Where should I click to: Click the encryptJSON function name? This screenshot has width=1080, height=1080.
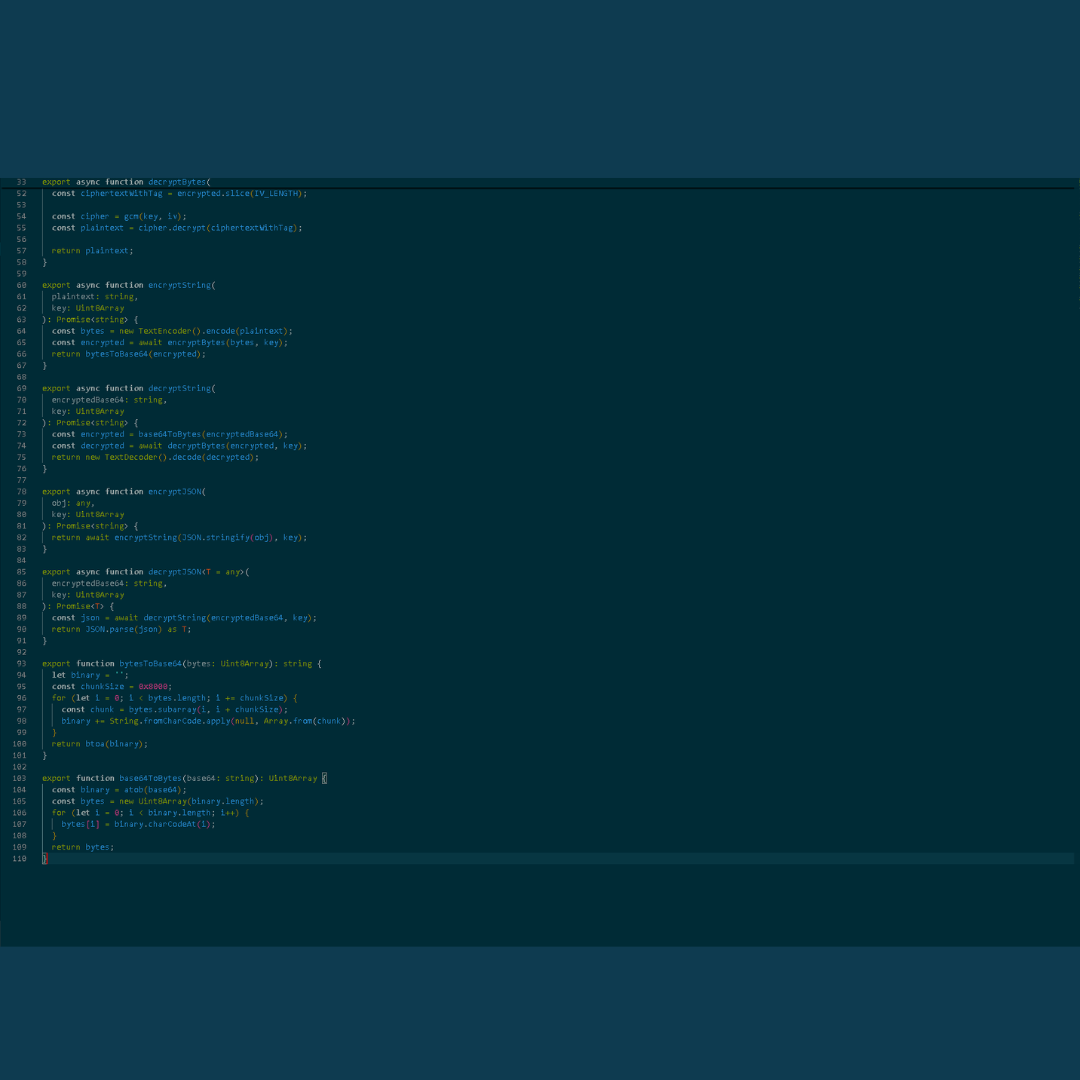[174, 492]
